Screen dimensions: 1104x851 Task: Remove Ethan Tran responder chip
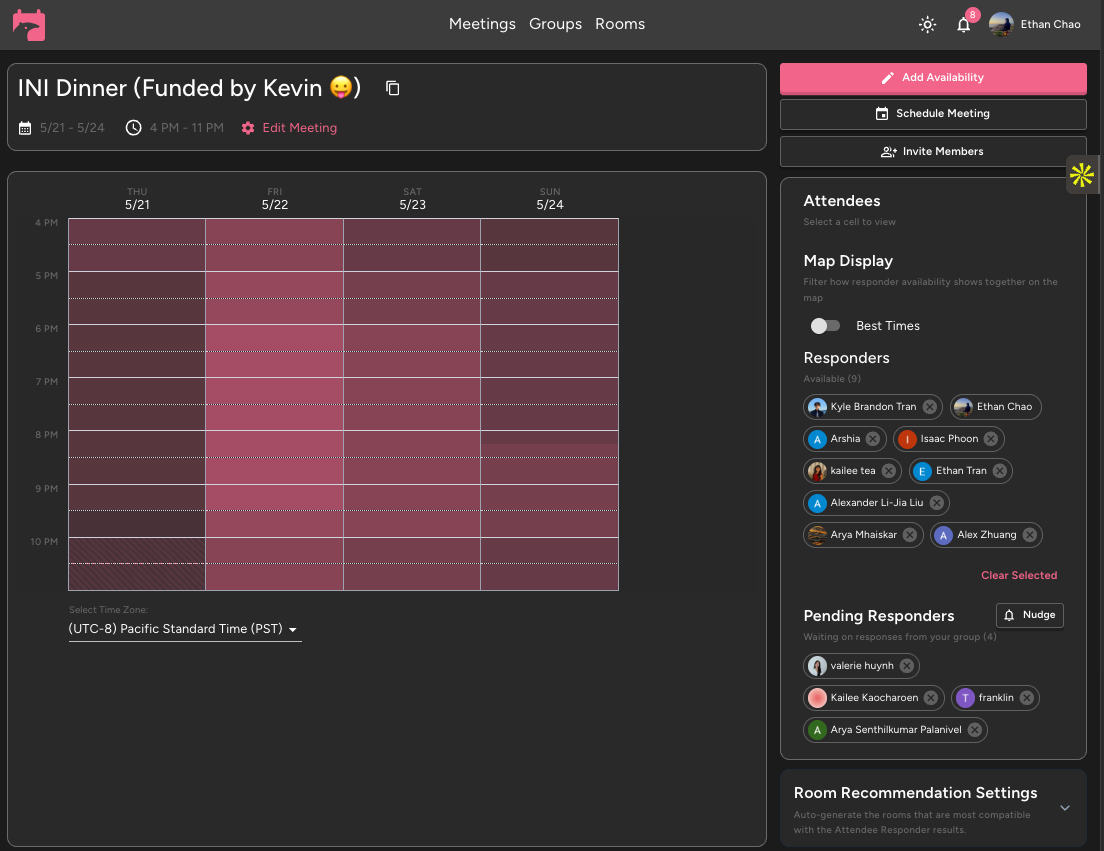pyautogui.click(x=1000, y=471)
